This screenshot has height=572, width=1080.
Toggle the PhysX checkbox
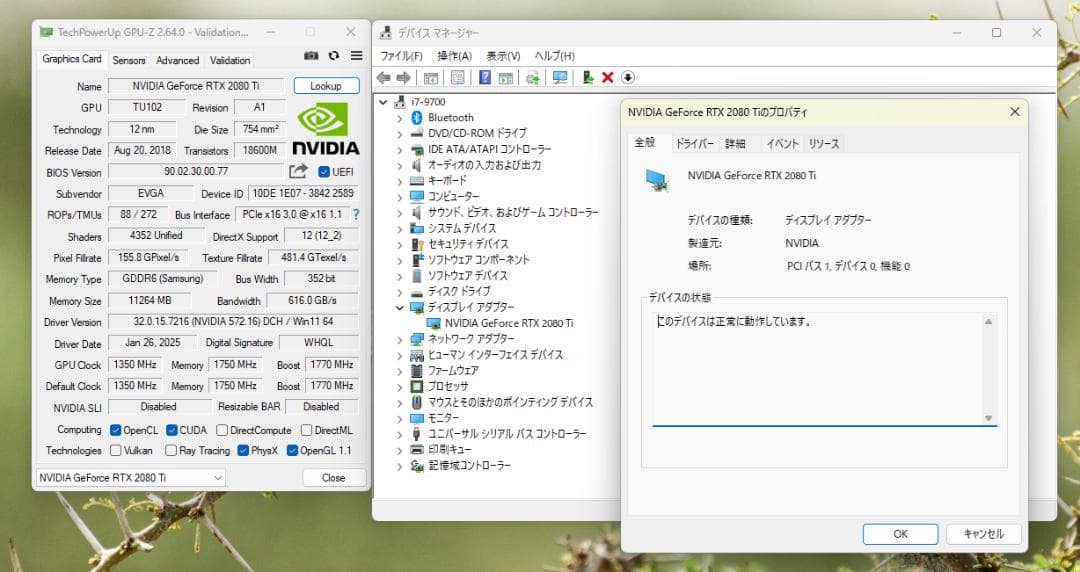(243, 450)
